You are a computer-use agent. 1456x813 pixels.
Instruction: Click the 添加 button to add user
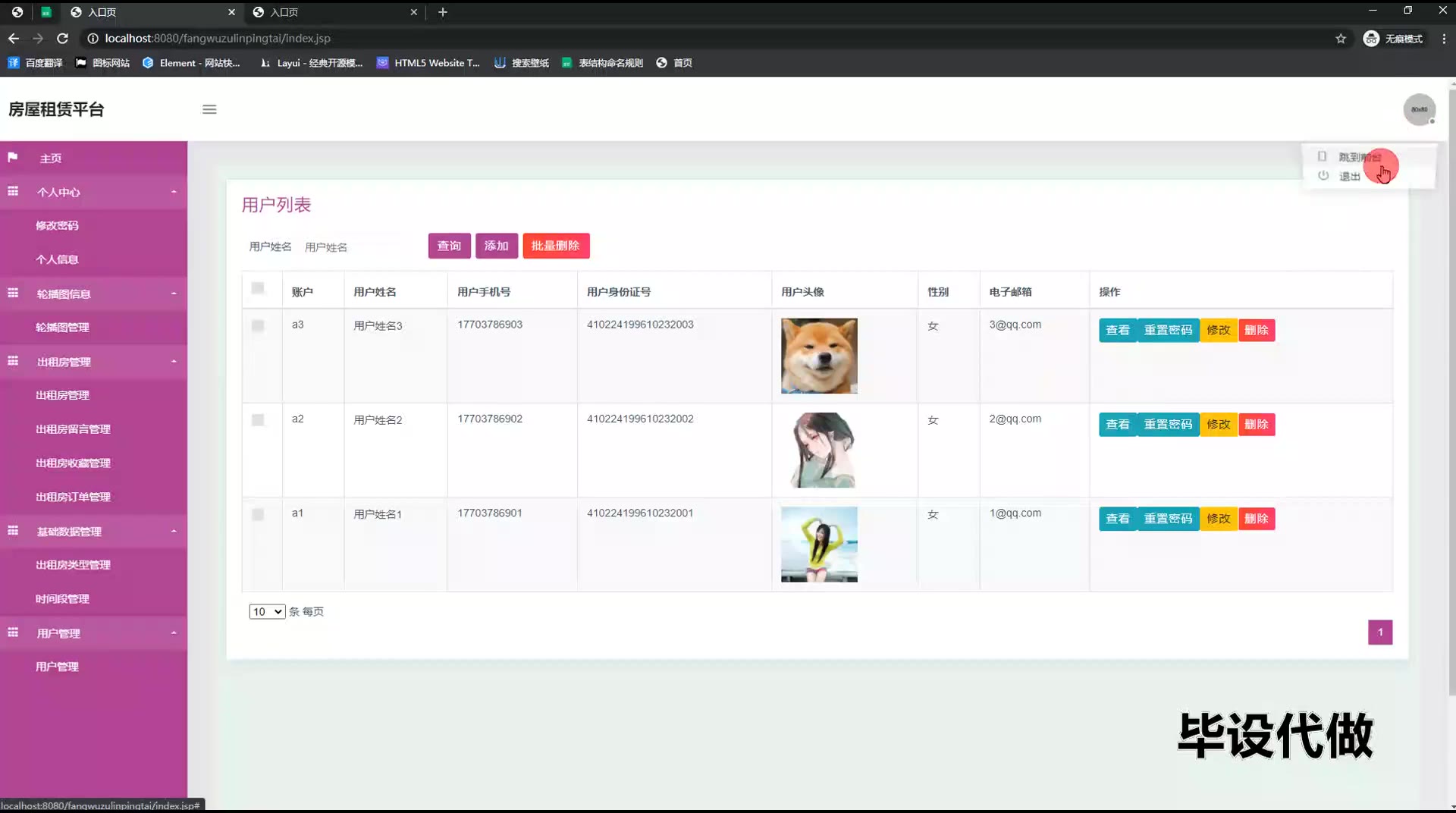pos(497,246)
